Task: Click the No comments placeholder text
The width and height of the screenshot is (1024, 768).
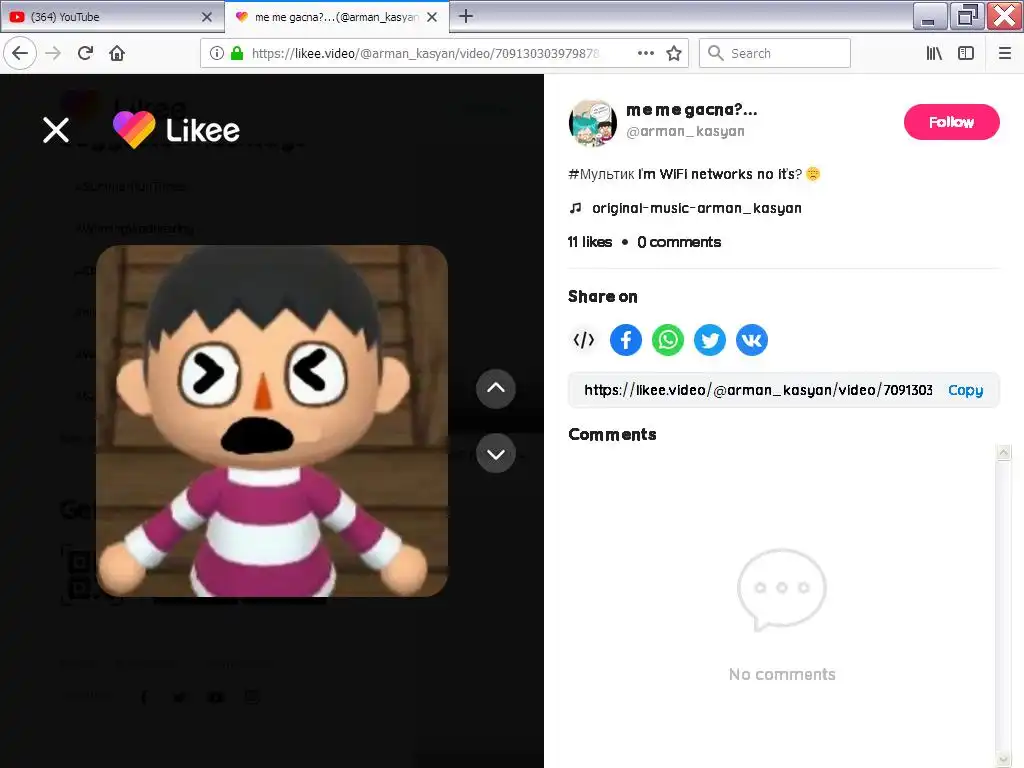Action: [782, 674]
